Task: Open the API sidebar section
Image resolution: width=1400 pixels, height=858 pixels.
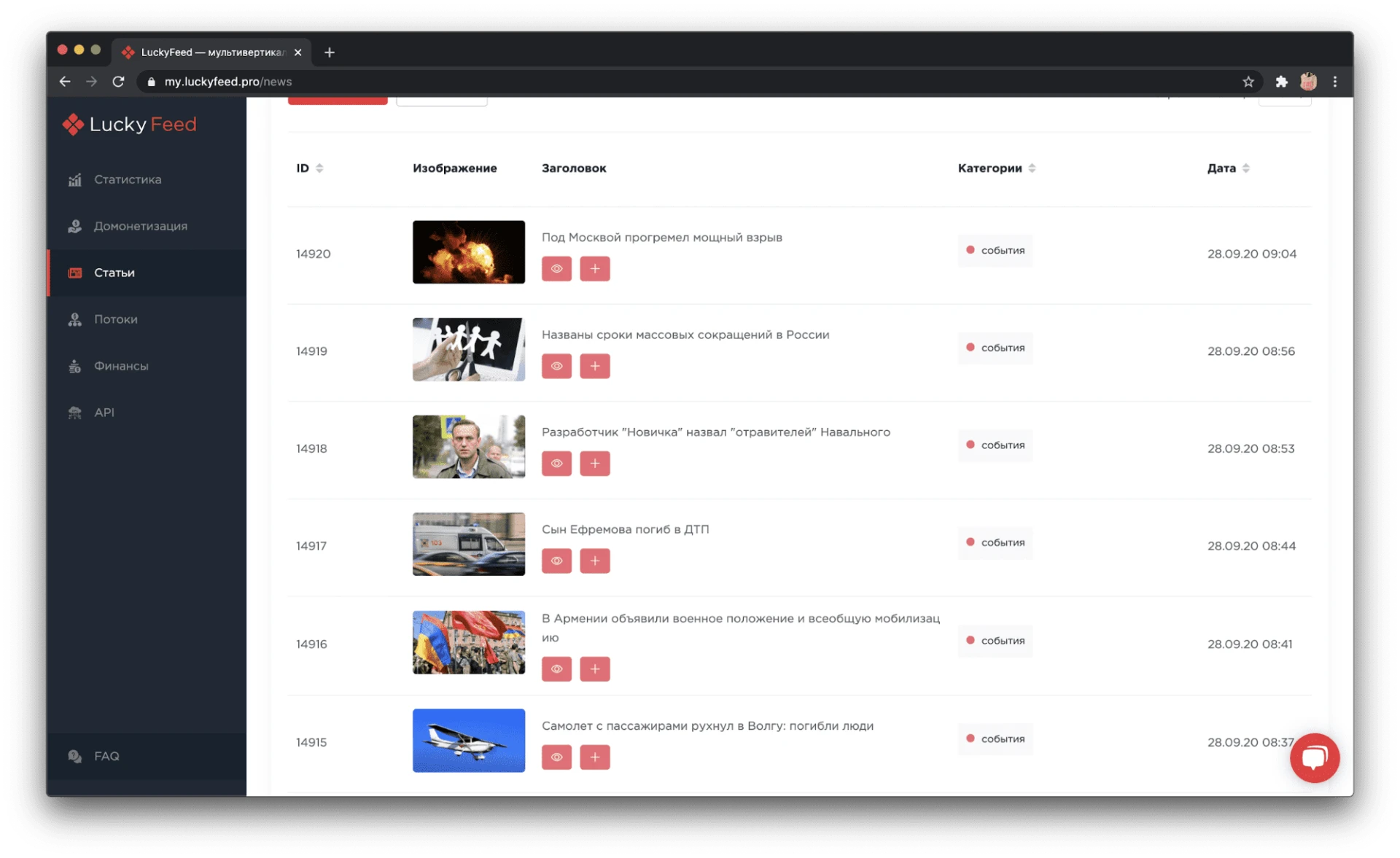Action: (x=104, y=413)
